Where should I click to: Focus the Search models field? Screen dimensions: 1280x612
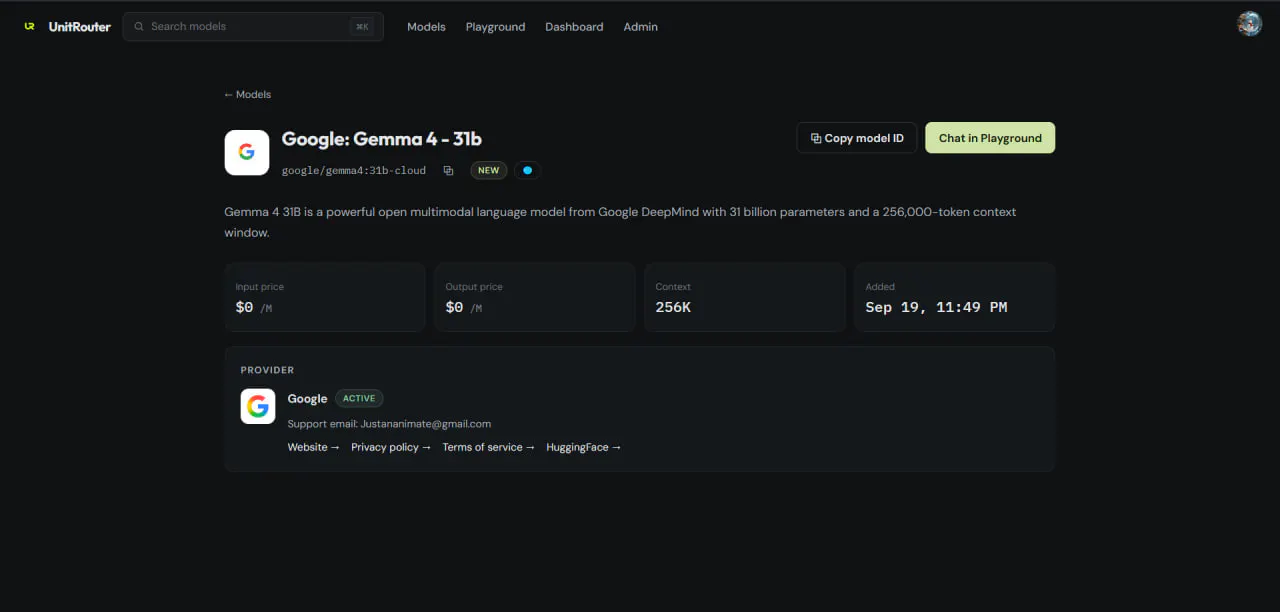pyautogui.click(x=253, y=27)
